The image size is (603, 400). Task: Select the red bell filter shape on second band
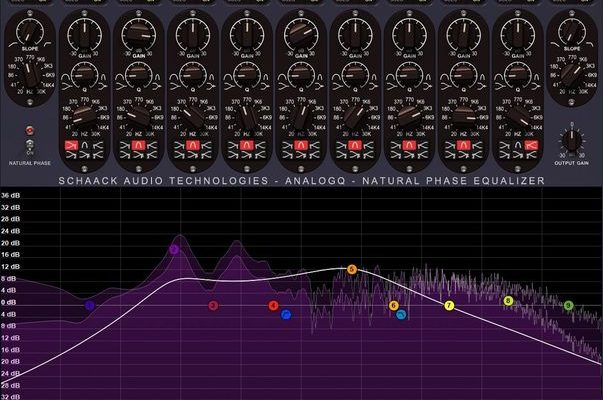click(x=138, y=147)
